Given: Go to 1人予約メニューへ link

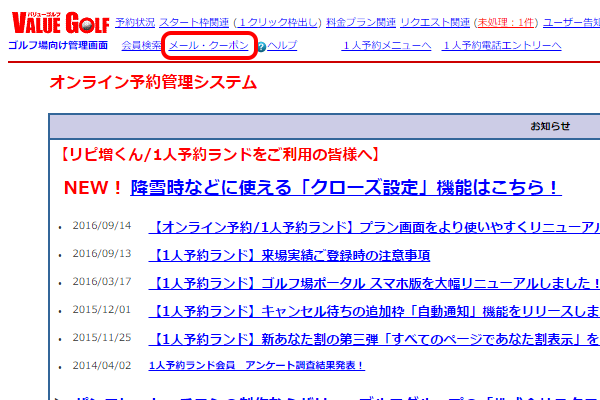Looking at the screenshot, I should coord(386,46).
